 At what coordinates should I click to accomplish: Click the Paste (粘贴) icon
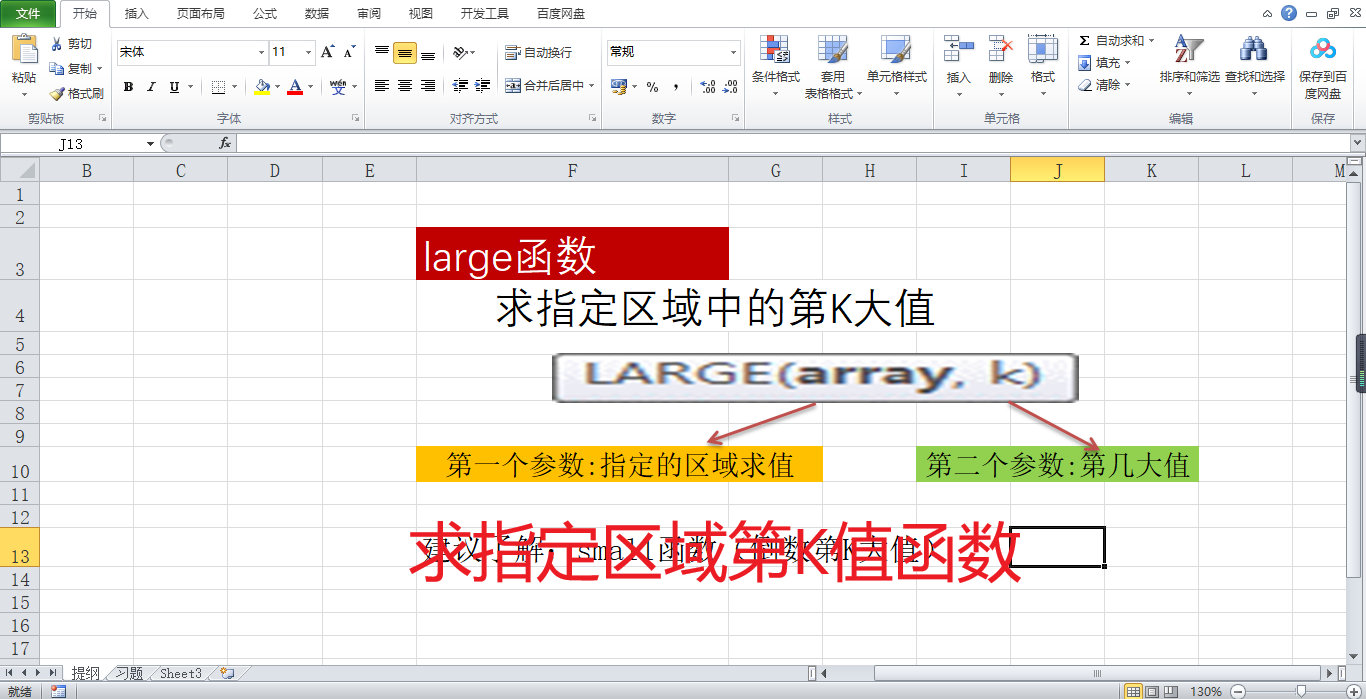[x=24, y=50]
